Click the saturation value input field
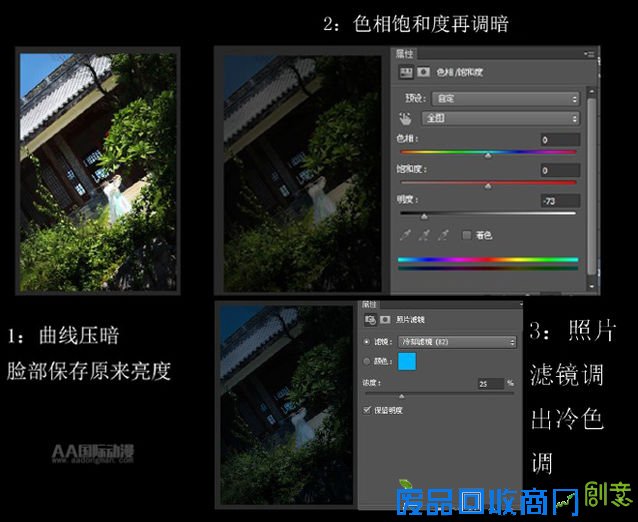The image size is (638, 522). (x=560, y=170)
